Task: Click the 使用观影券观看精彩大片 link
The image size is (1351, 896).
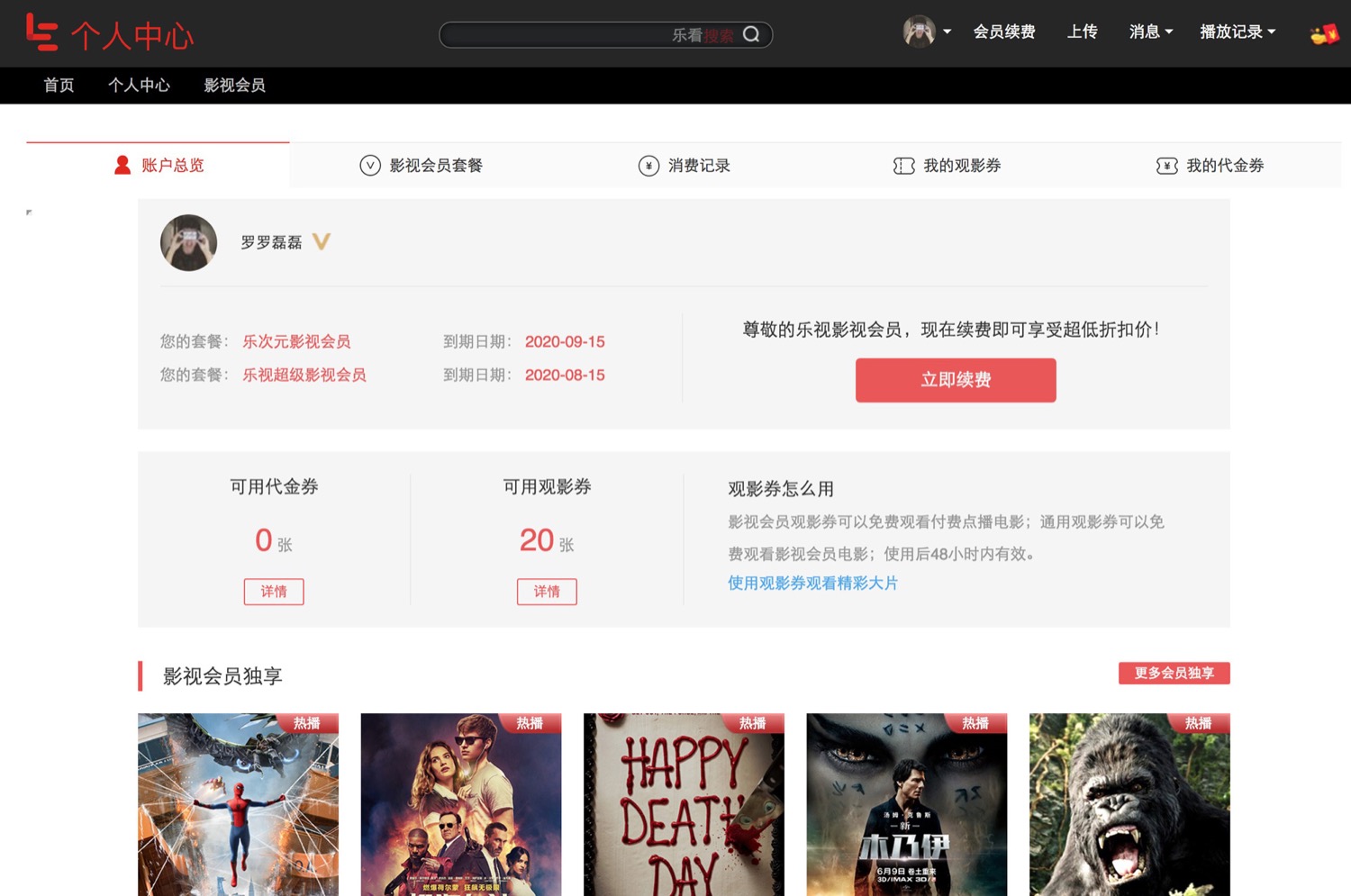Action: [812, 583]
